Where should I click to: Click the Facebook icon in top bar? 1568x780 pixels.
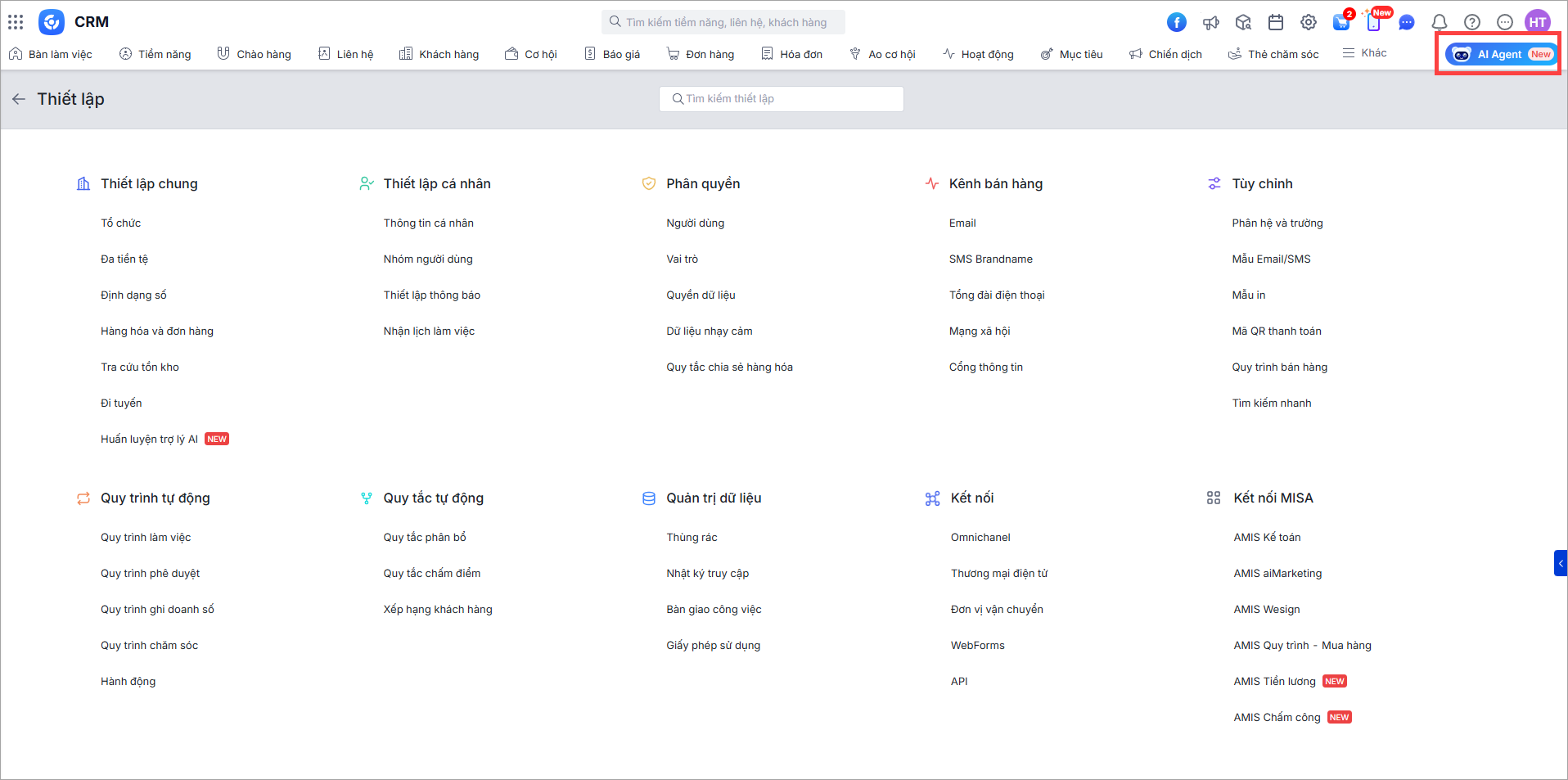click(1176, 22)
